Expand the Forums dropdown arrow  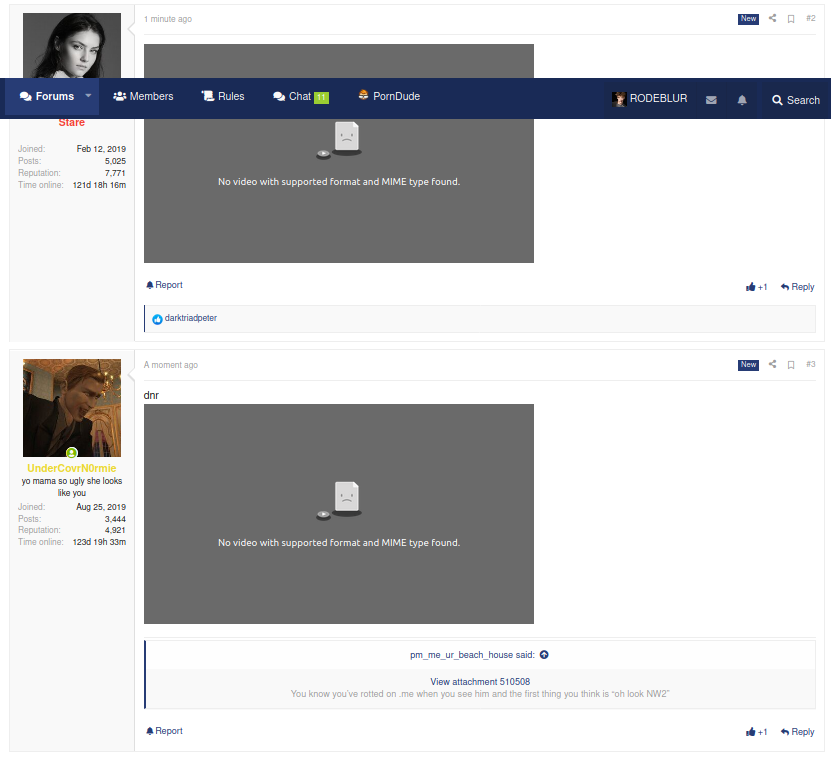point(88,97)
